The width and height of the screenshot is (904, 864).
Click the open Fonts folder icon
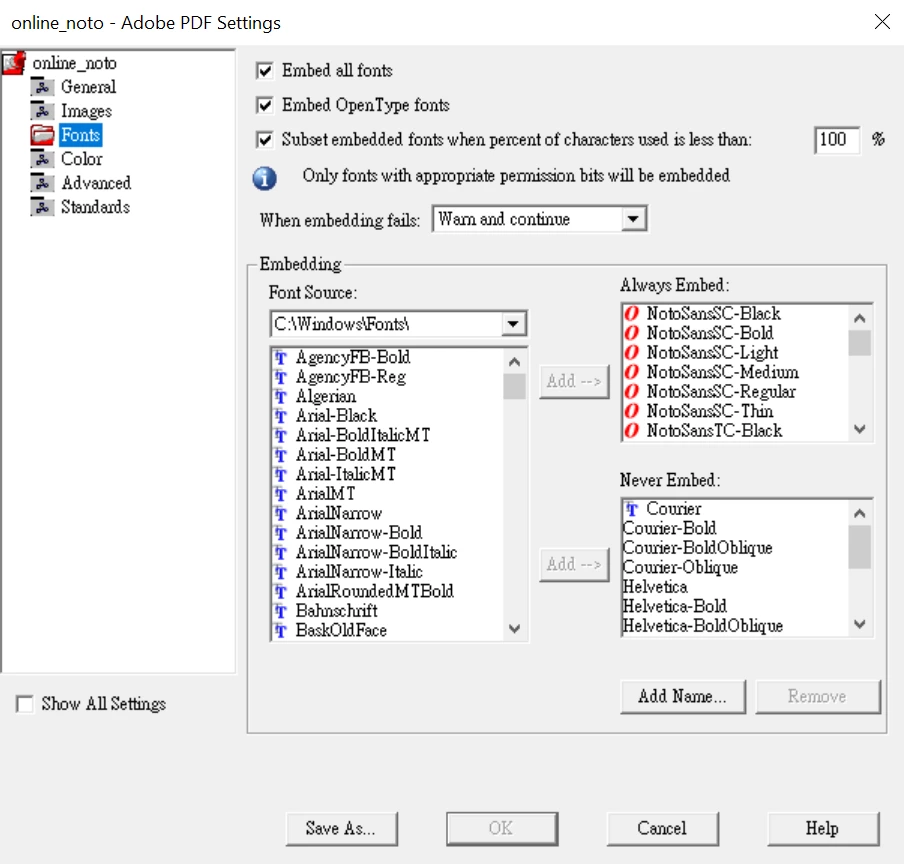click(x=42, y=135)
